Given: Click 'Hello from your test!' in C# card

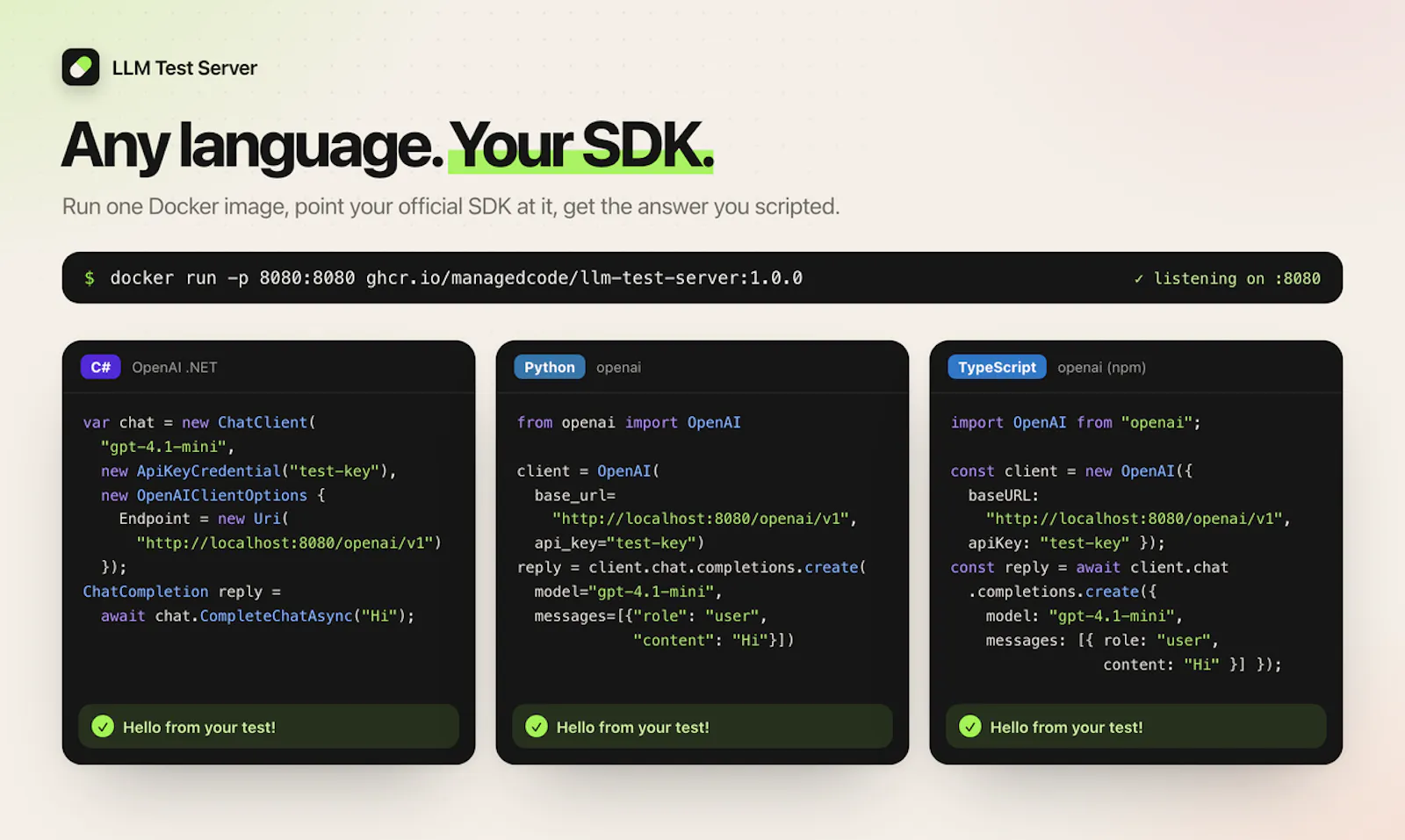Looking at the screenshot, I should [199, 728].
